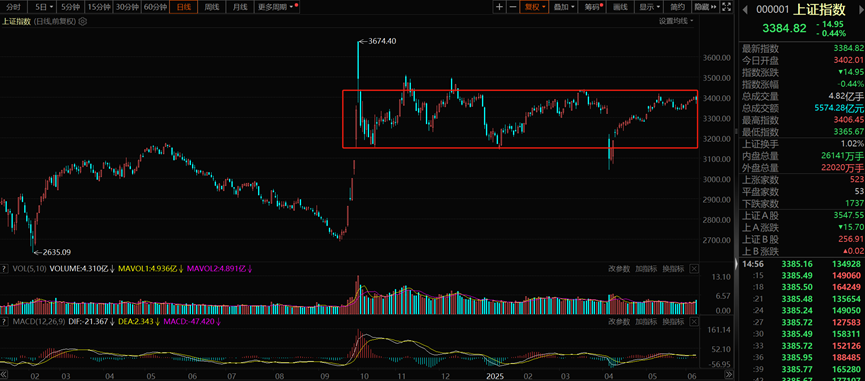The width and height of the screenshot is (865, 381).
Task: Click 换指标 in the MACD panel
Action: [x=673, y=321]
